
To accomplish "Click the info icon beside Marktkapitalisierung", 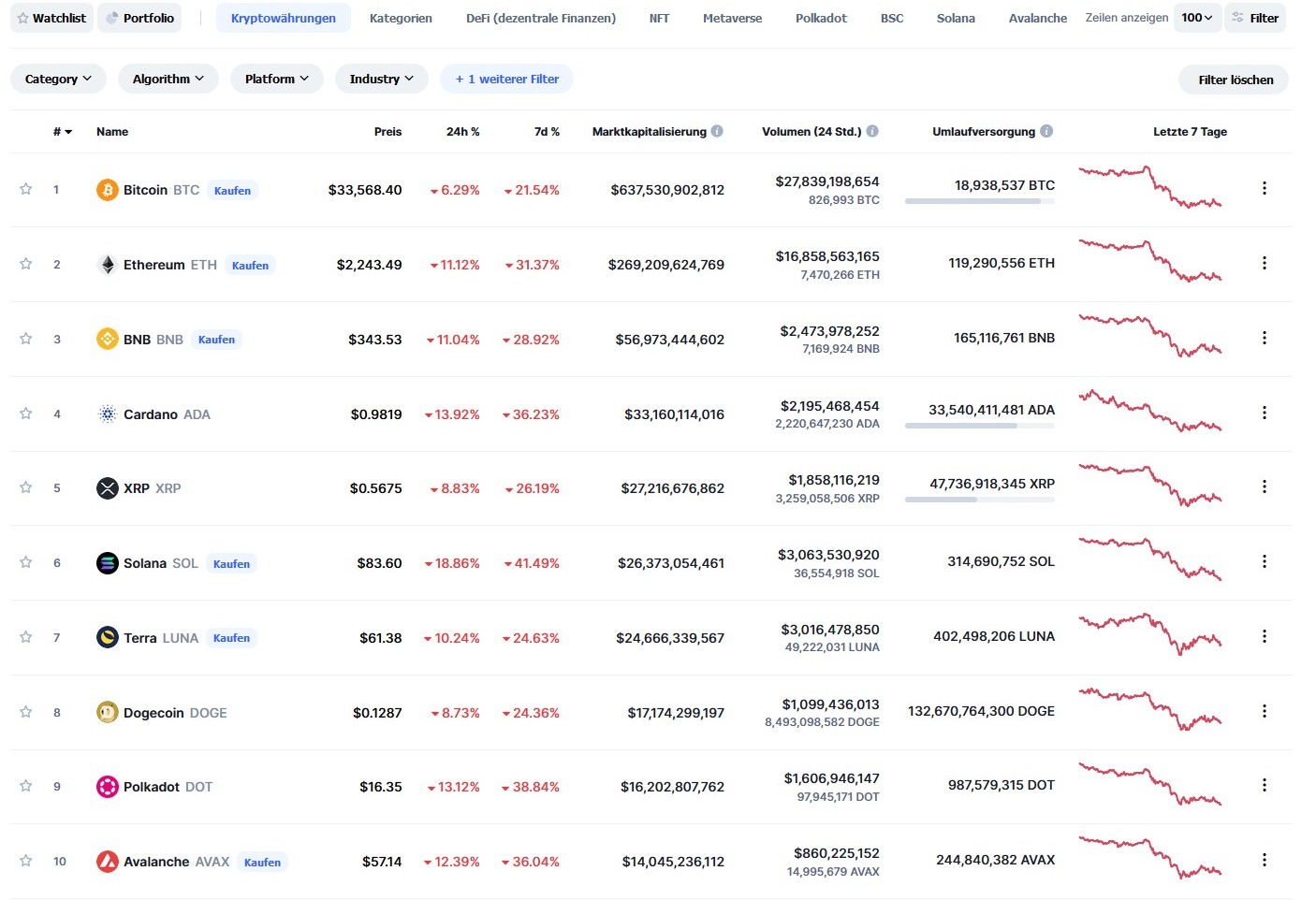I will tap(717, 132).
